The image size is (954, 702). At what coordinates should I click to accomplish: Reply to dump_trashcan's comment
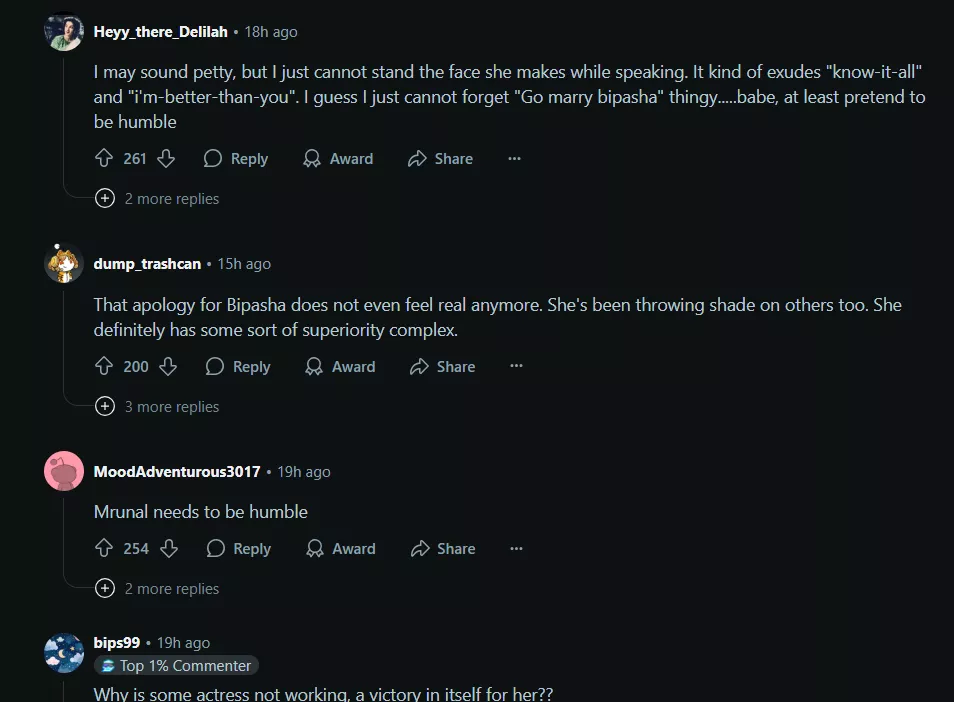click(x=238, y=366)
